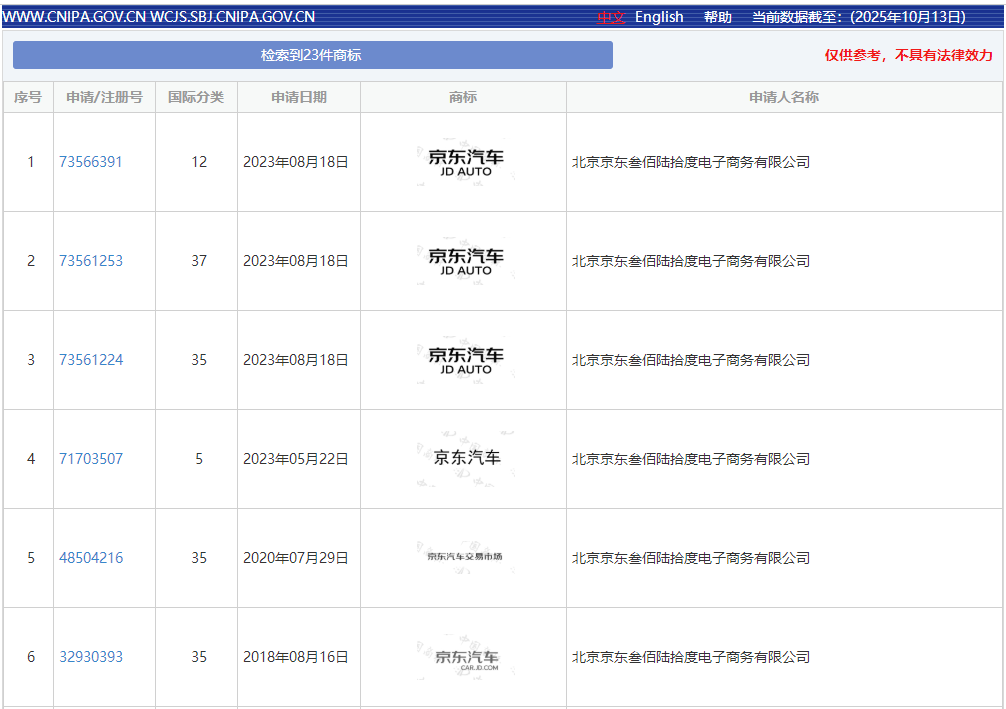The width and height of the screenshot is (1006, 709).
Task: Click the JD AUTO logo in row 1
Action: [465, 162]
